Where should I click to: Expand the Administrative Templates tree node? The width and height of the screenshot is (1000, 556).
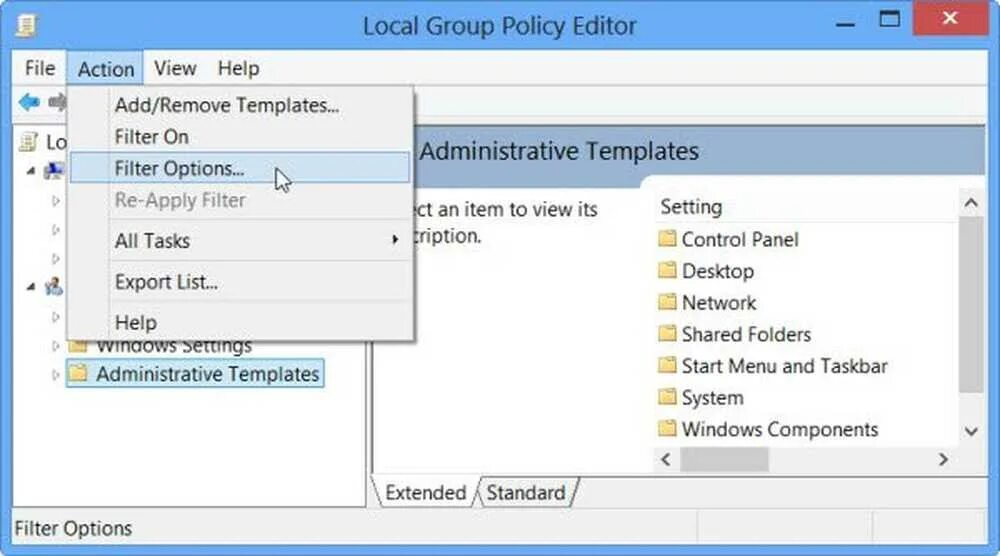[x=55, y=375]
